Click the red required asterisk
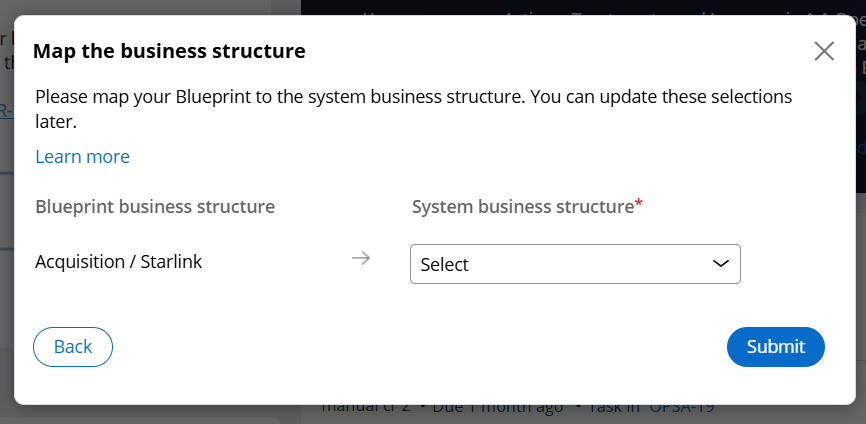 639,203
